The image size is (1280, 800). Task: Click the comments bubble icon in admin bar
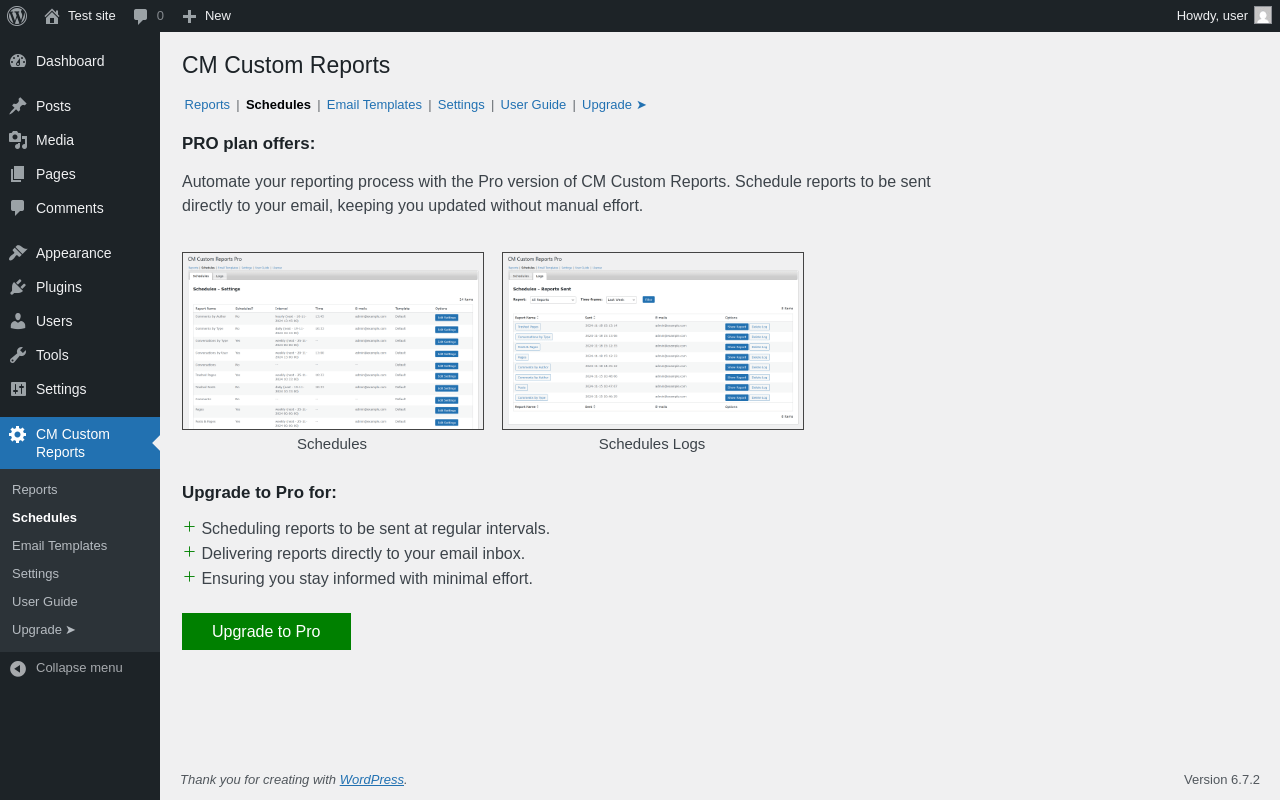point(141,16)
